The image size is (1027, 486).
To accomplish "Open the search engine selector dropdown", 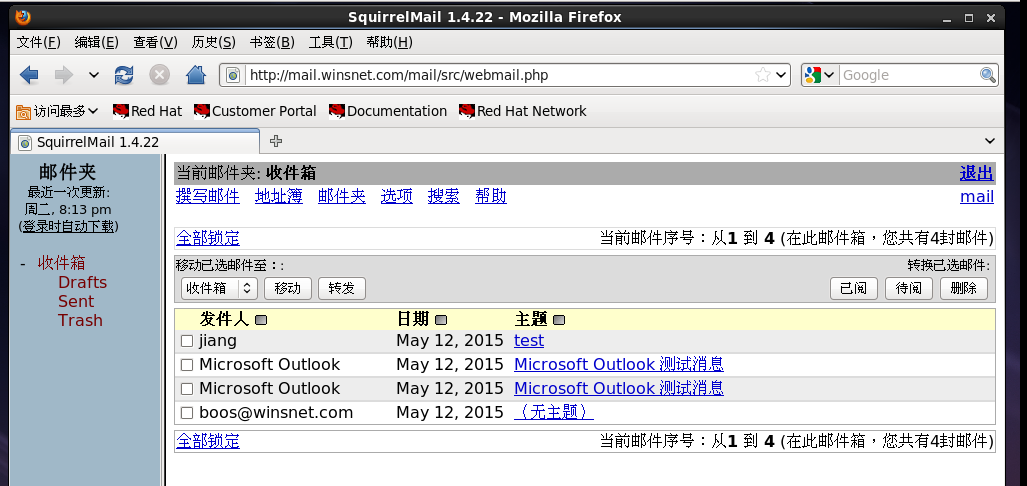I will click(x=820, y=75).
